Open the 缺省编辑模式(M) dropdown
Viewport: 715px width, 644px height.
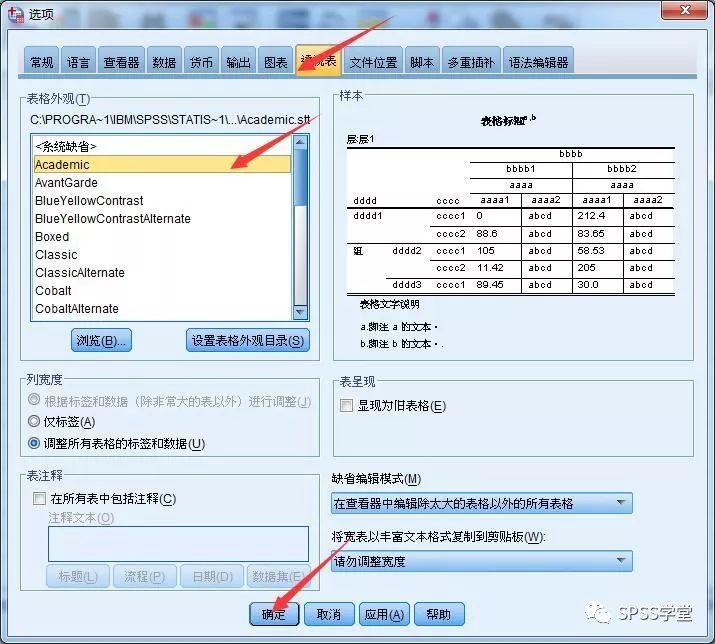click(x=482, y=503)
